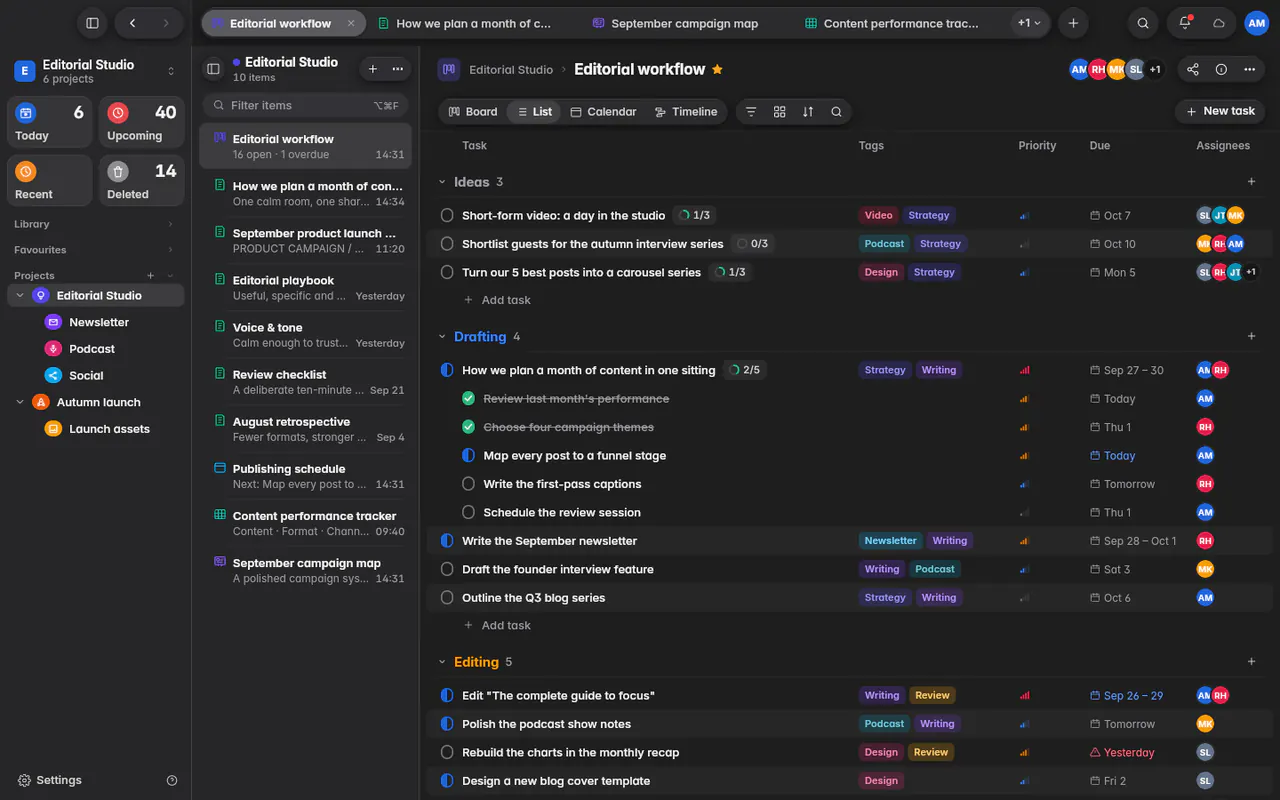
Task: Open the +1 overflow tabs dropdown
Action: click(x=1029, y=23)
